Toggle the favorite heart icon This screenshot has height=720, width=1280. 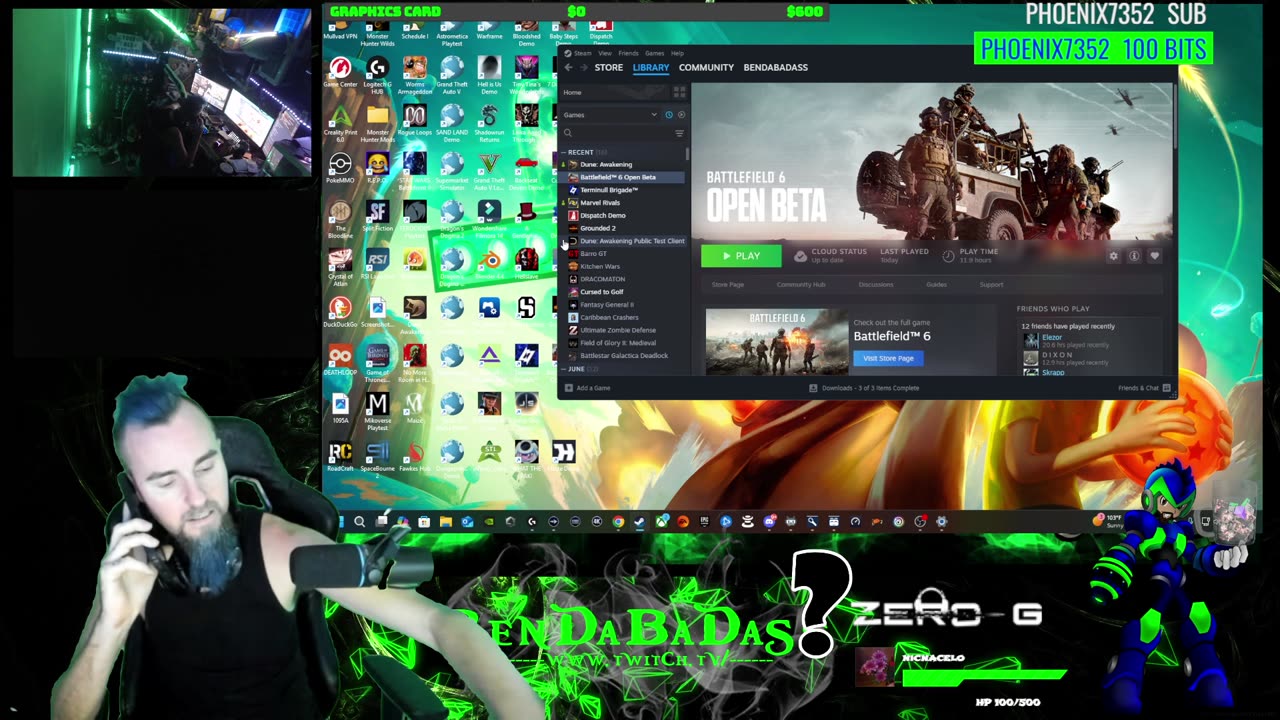point(1154,256)
